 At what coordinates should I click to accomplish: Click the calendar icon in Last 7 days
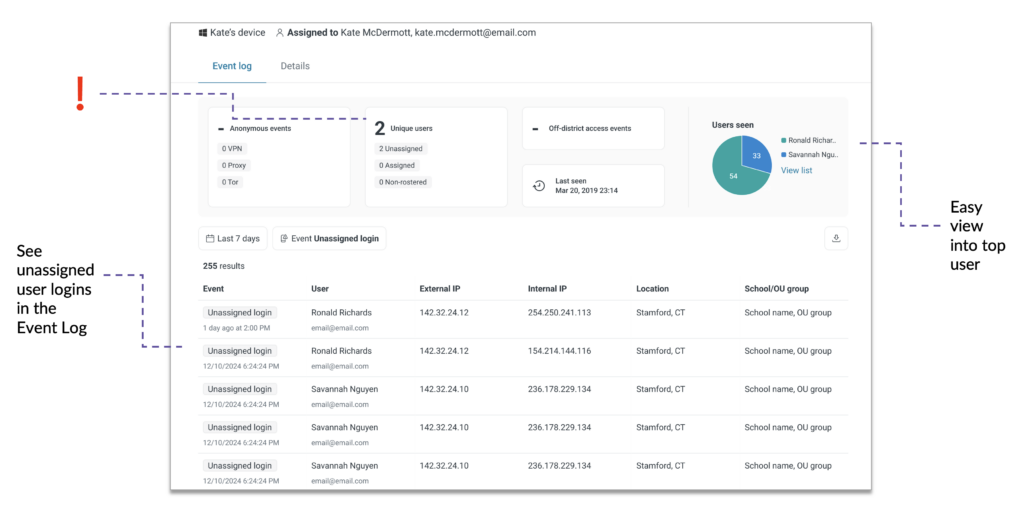tap(209, 239)
